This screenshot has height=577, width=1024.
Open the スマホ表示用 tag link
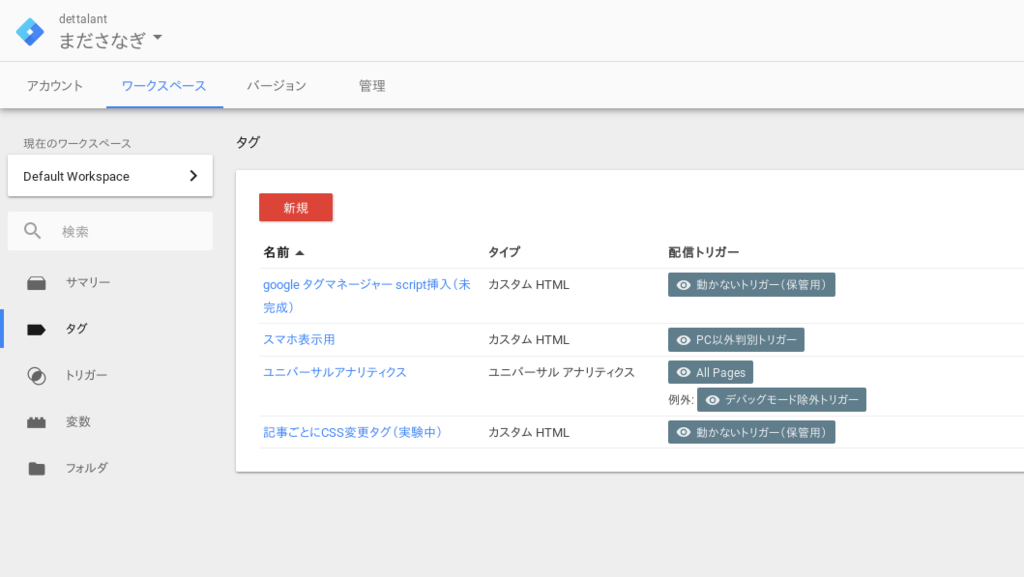coord(299,340)
